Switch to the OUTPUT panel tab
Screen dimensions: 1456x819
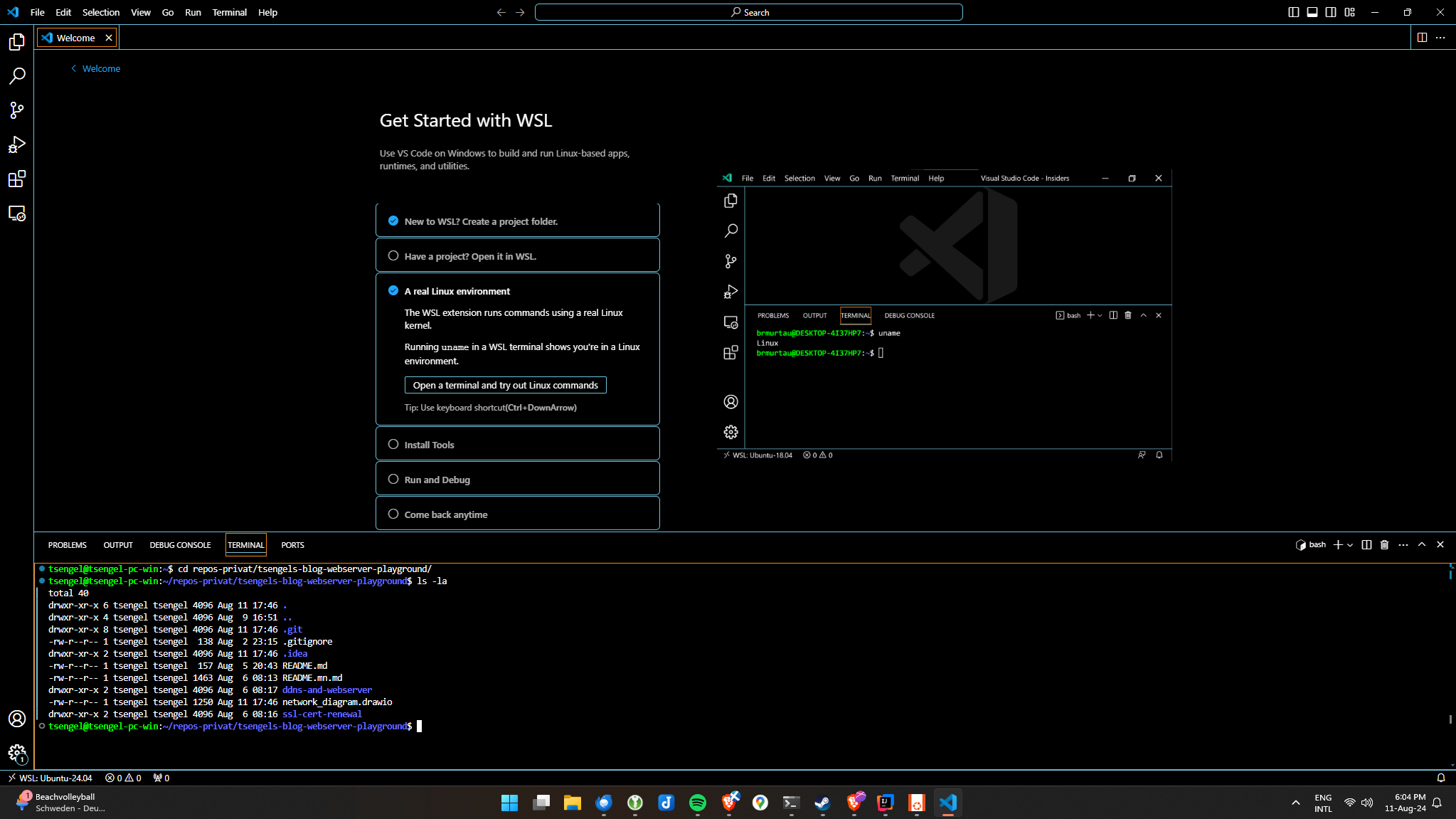118,545
